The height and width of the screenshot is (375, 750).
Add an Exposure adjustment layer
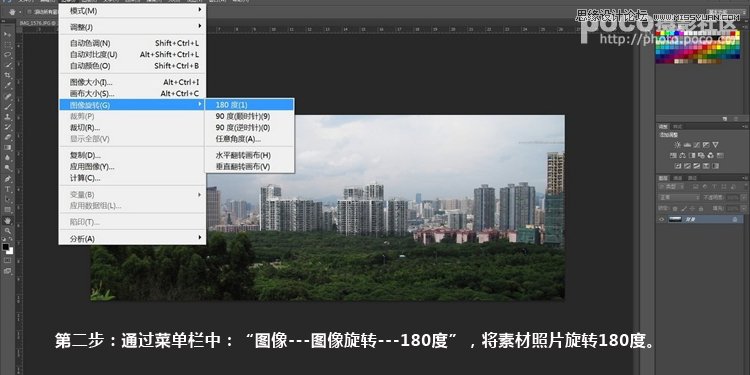(706, 144)
